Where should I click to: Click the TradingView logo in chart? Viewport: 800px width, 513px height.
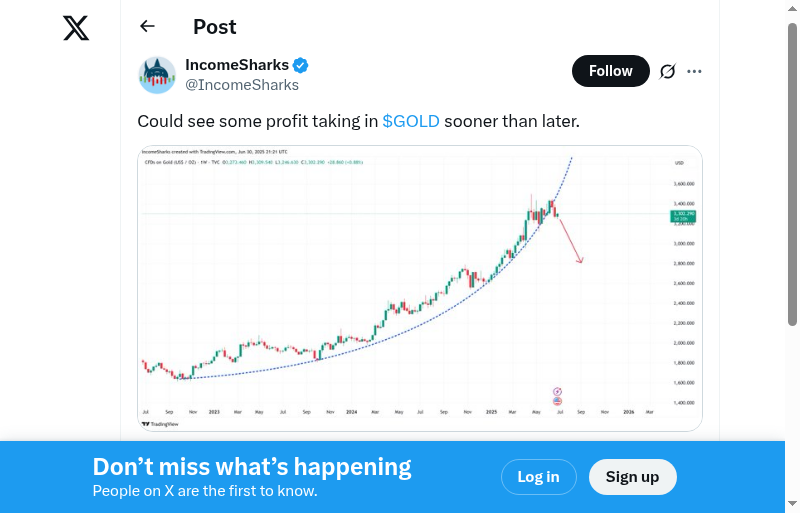pos(159,424)
